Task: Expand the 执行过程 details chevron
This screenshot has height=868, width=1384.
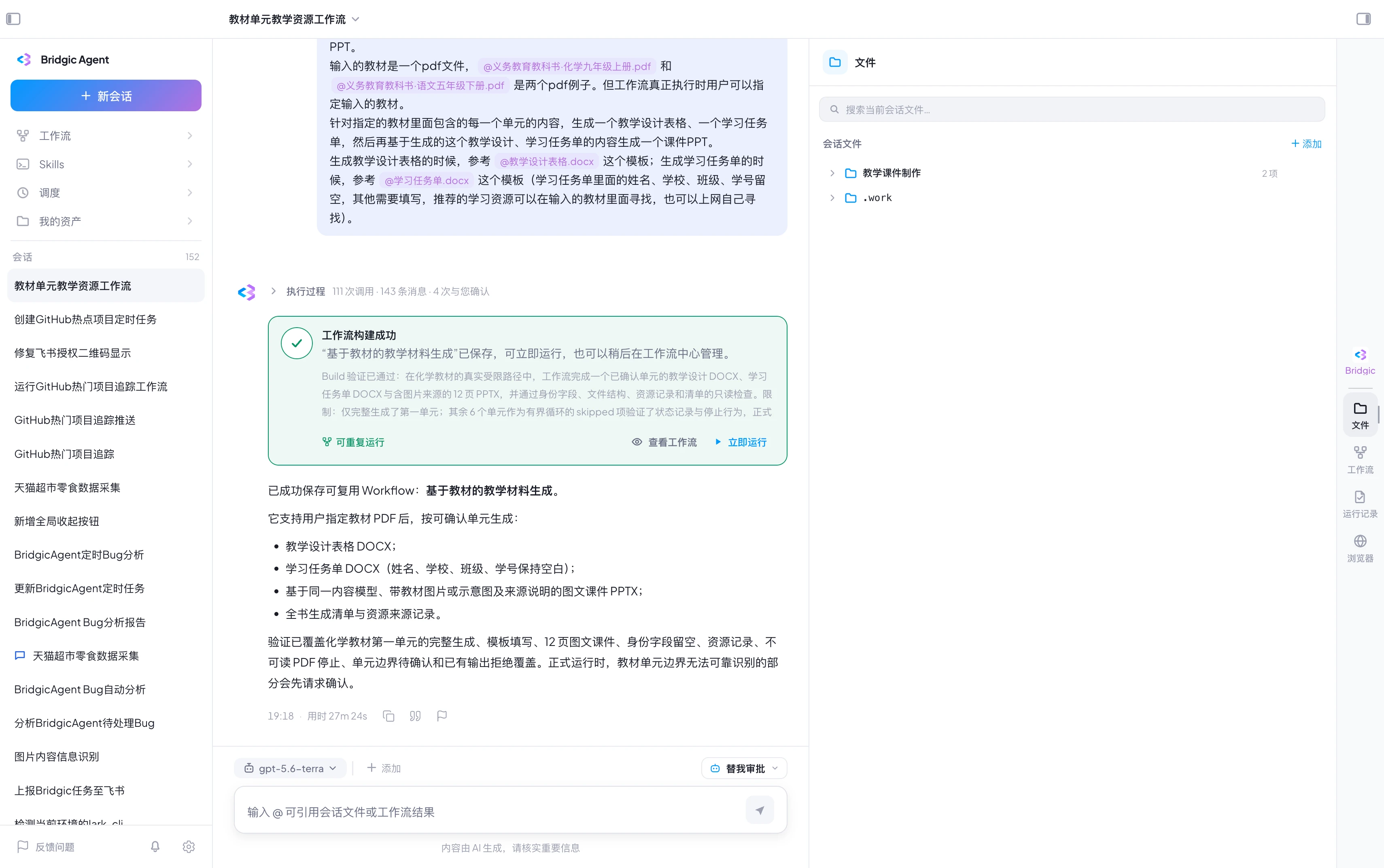Action: 273,291
